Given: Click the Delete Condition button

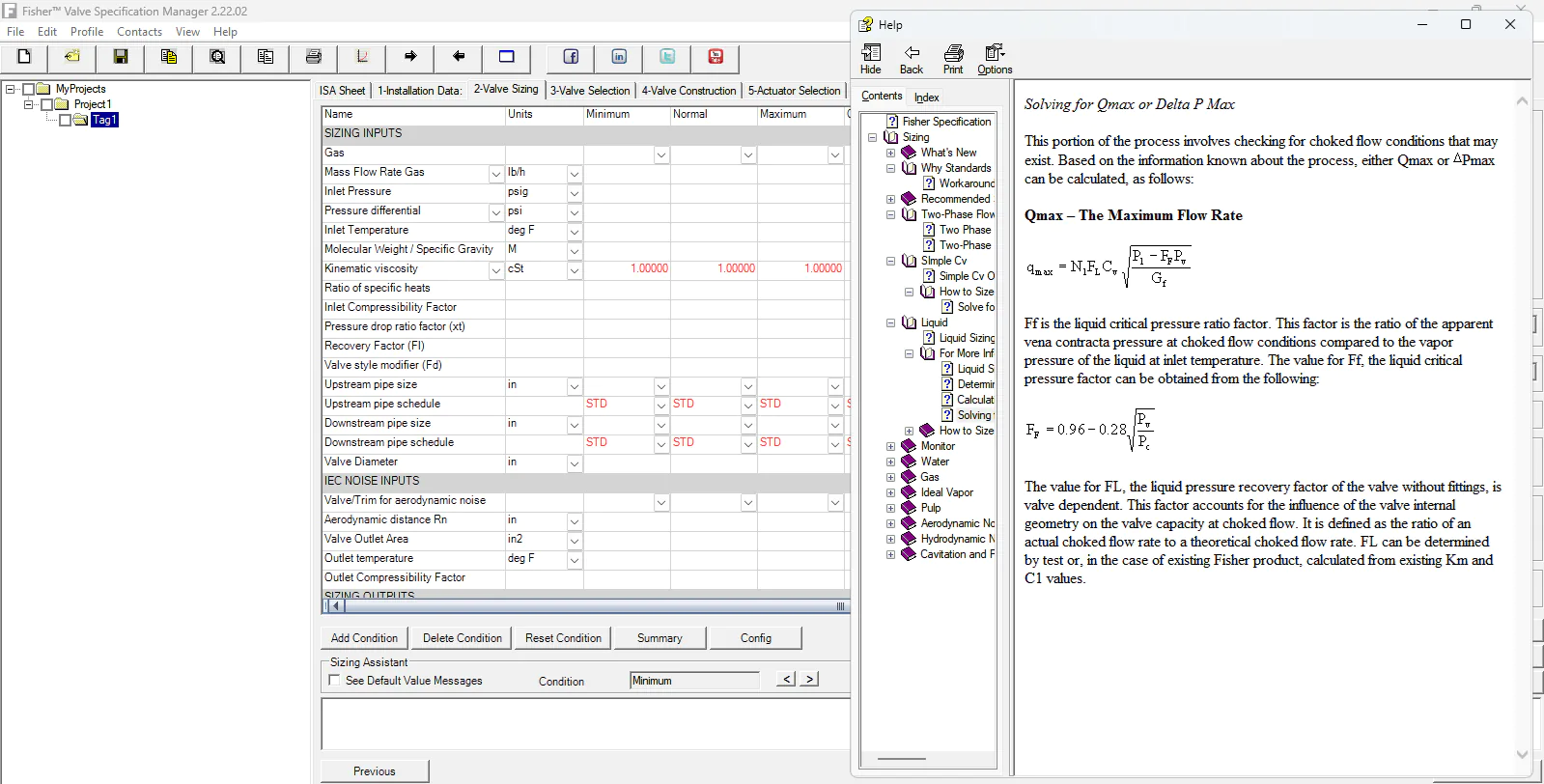Looking at the screenshot, I should 463,638.
